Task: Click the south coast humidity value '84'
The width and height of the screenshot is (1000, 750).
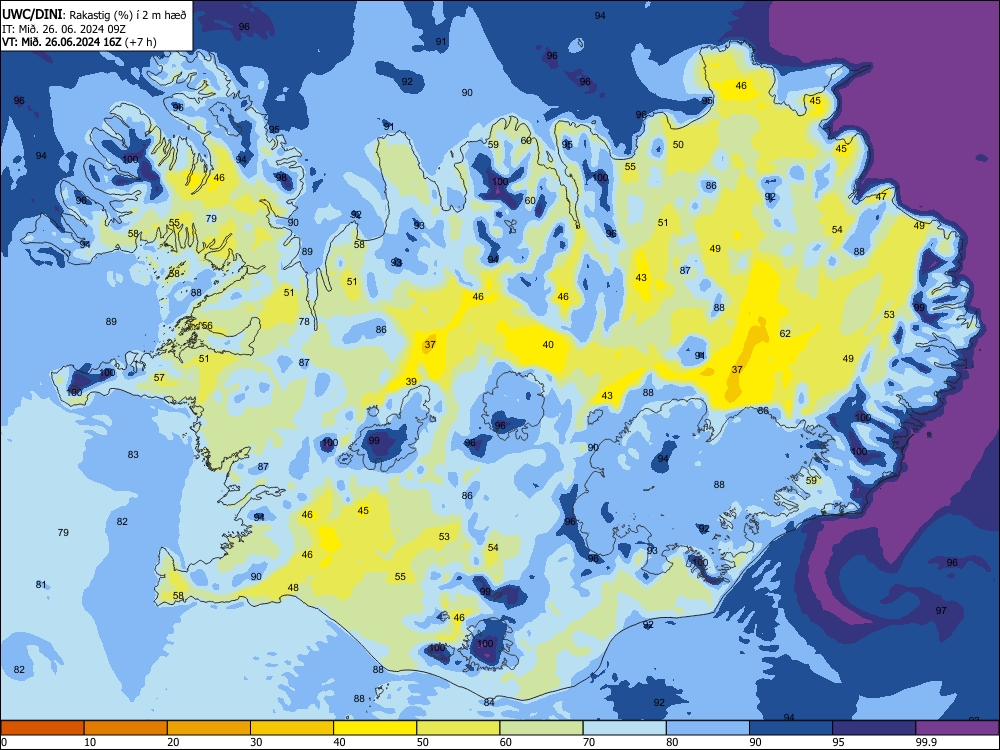Action: pyautogui.click(x=489, y=702)
